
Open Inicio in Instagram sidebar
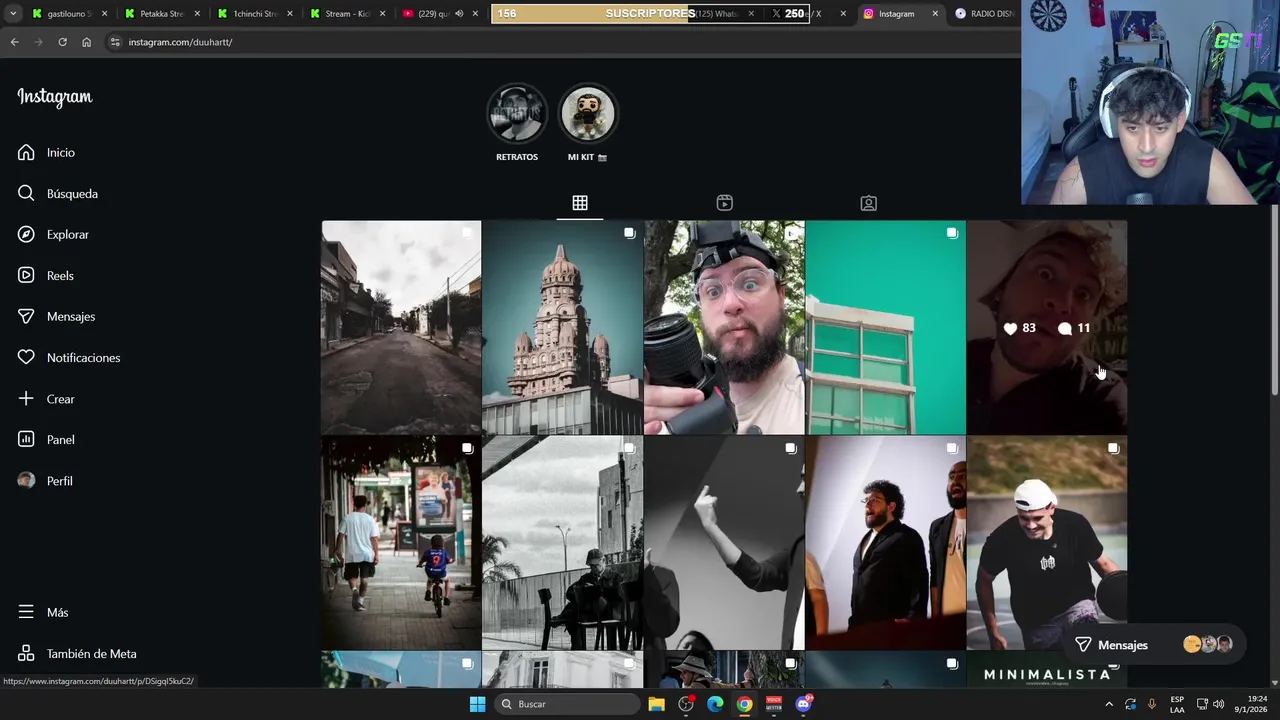point(46,152)
